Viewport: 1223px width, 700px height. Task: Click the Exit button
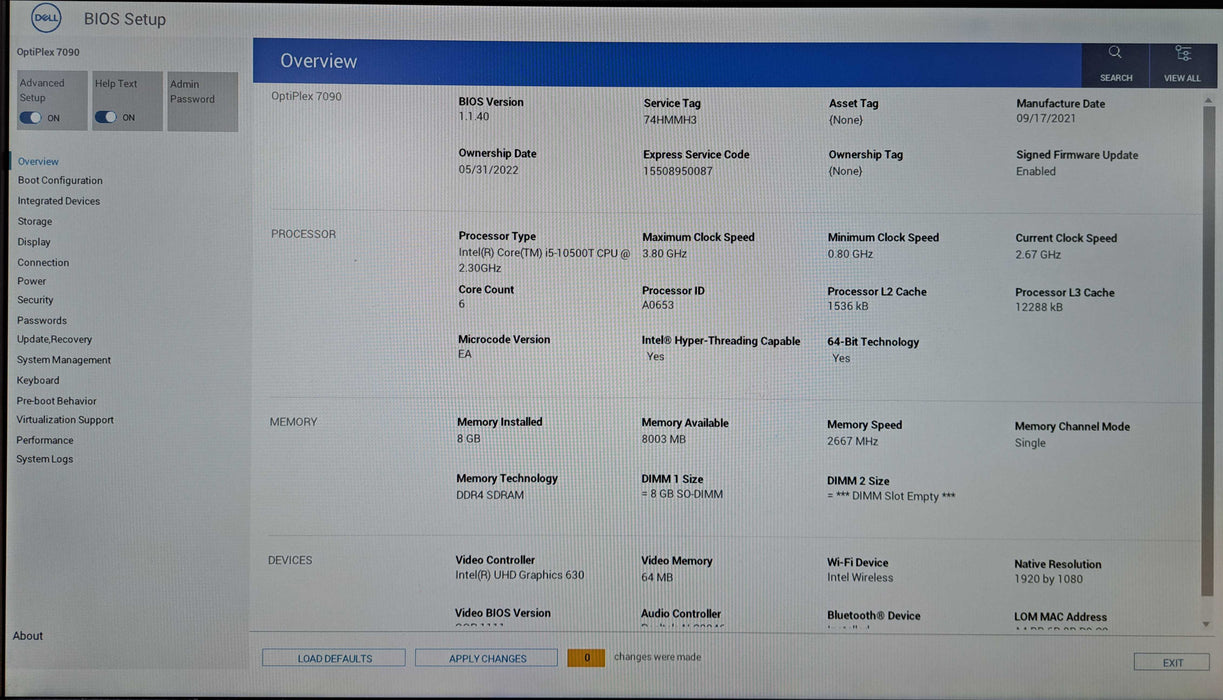point(1172,663)
